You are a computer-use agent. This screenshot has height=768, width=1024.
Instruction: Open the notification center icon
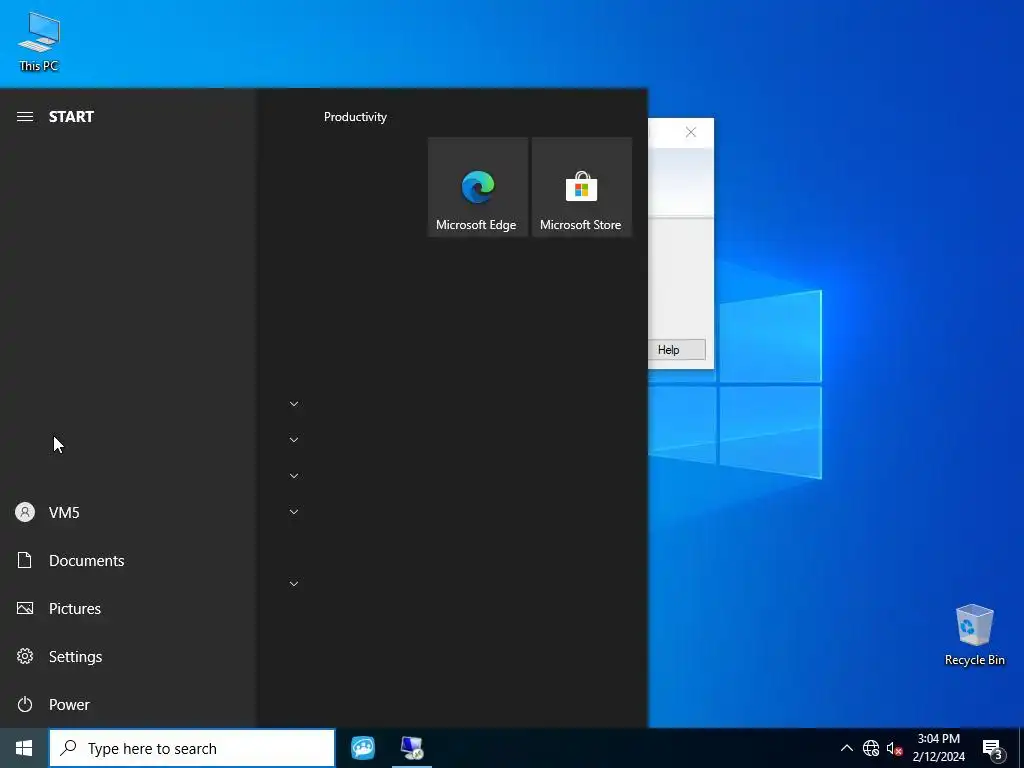tap(992, 749)
